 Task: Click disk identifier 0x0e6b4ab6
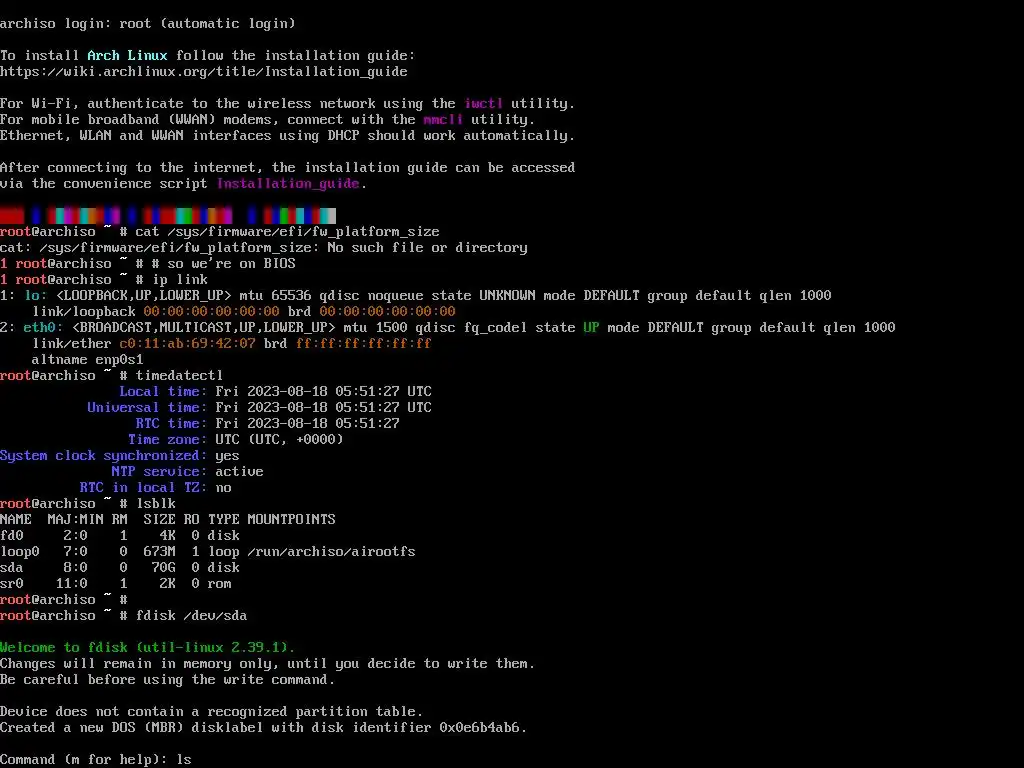(x=479, y=728)
